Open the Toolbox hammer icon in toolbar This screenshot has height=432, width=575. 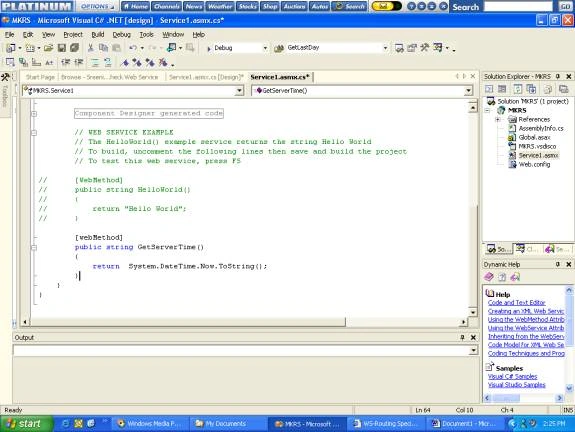[425, 47]
